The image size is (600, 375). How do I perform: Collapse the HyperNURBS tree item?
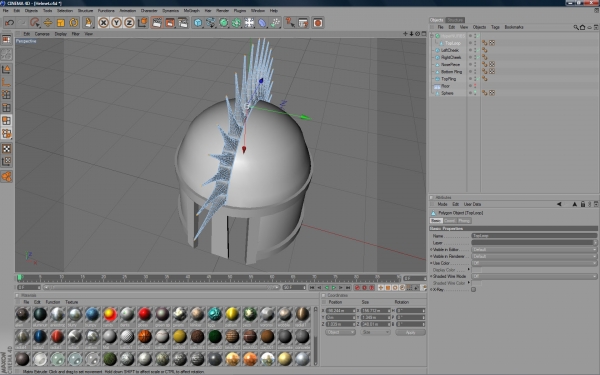(432, 36)
